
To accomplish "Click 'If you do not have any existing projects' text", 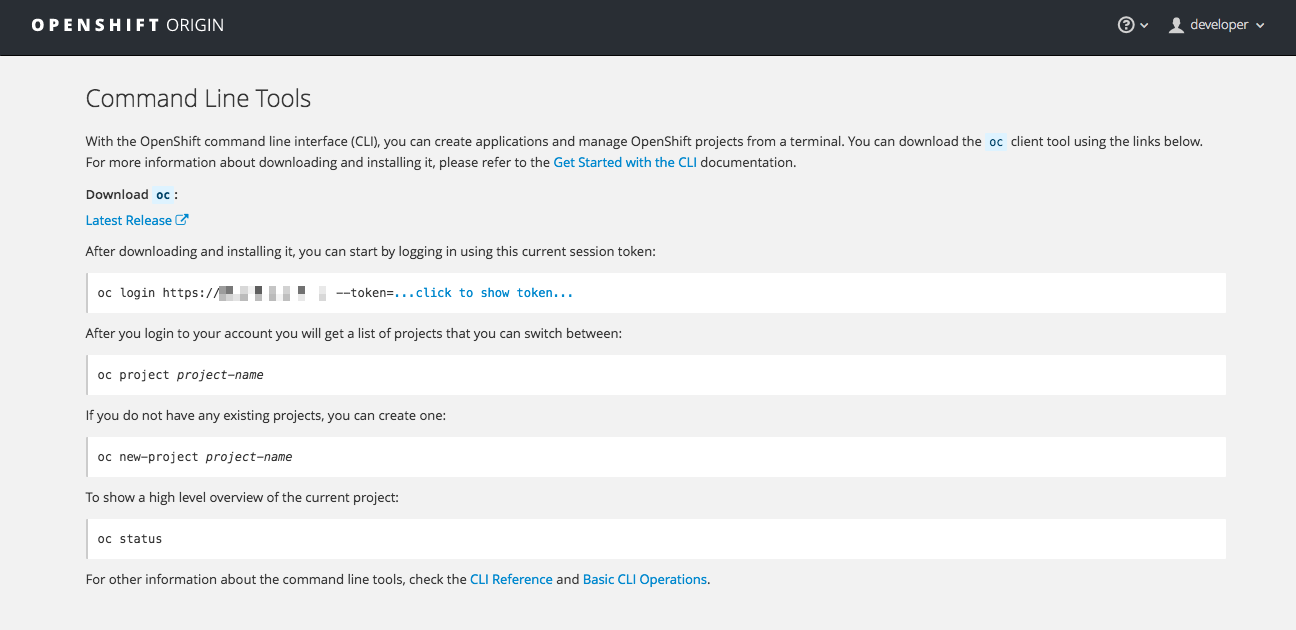I will coord(266,415).
